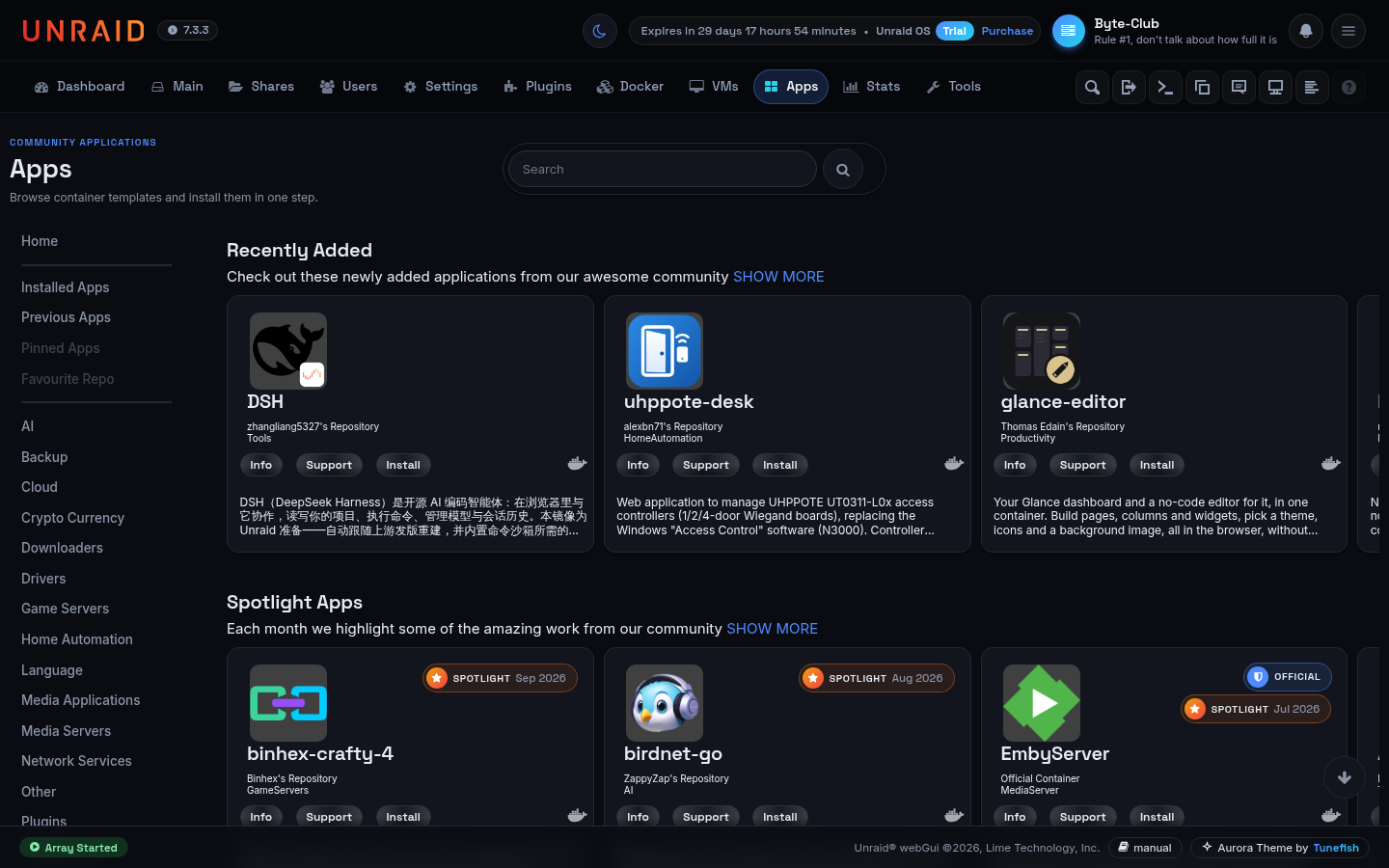Image resolution: width=1389 pixels, height=868 pixels.
Task: Open the Docker tab
Action: point(630,87)
